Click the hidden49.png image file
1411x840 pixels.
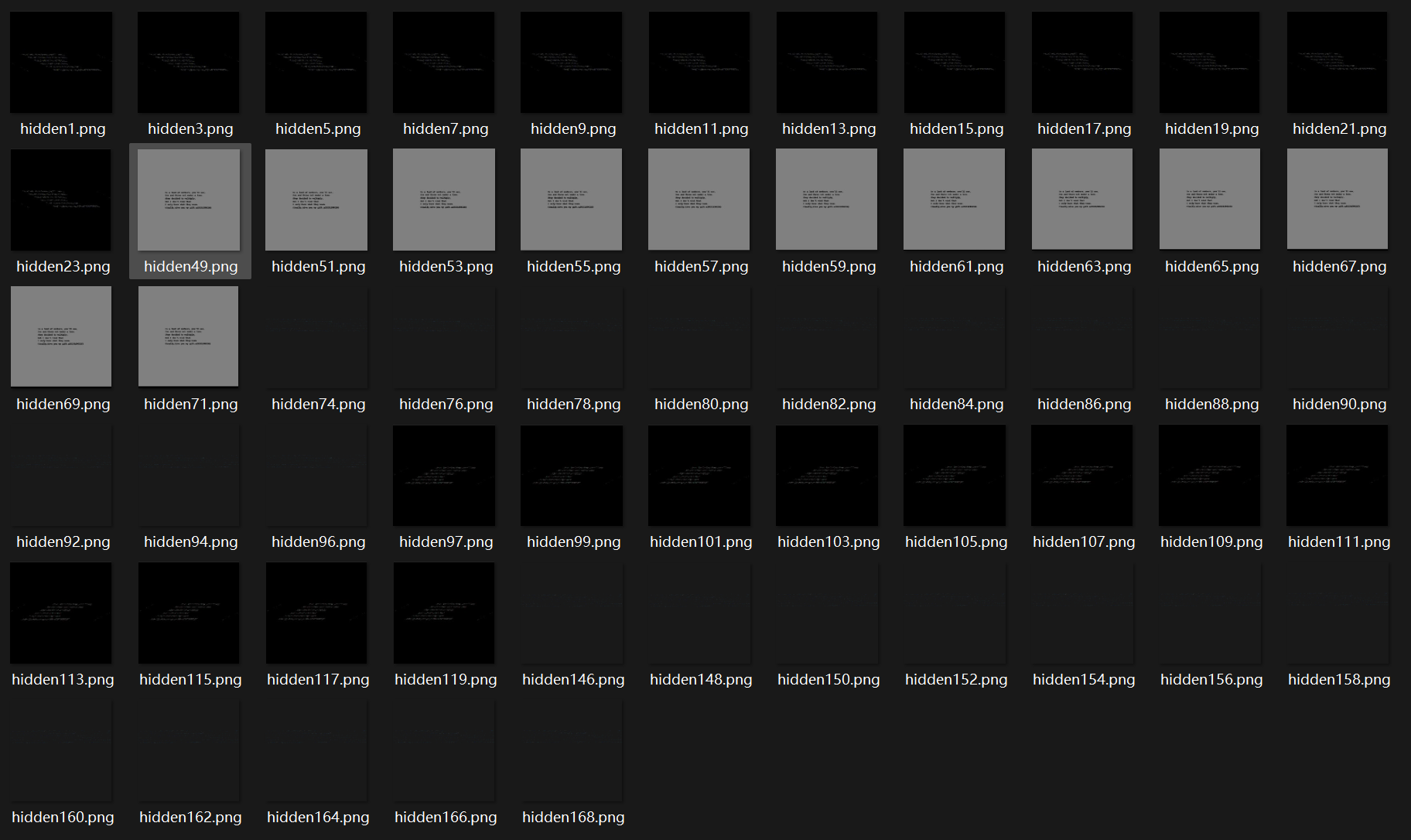189,200
